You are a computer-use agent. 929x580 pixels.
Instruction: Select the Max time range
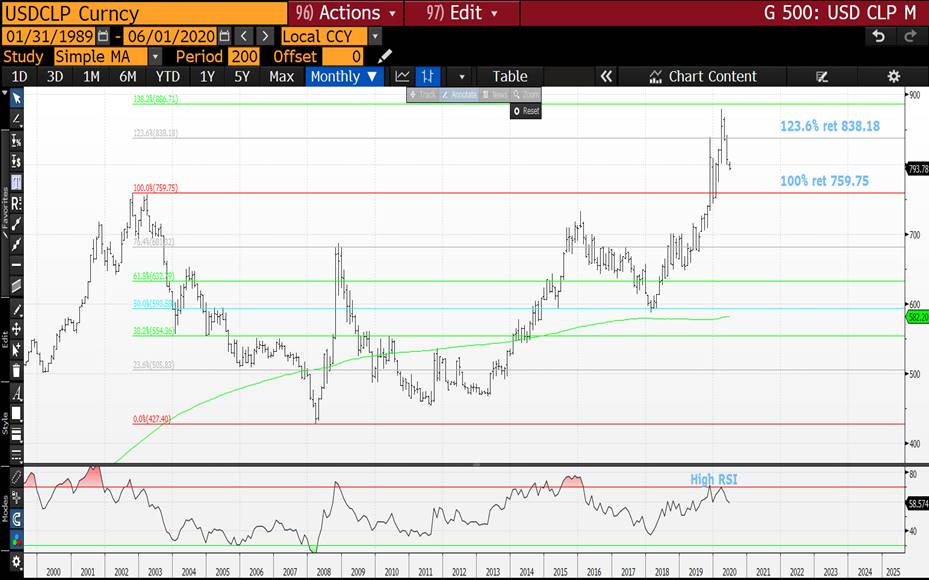click(x=281, y=76)
